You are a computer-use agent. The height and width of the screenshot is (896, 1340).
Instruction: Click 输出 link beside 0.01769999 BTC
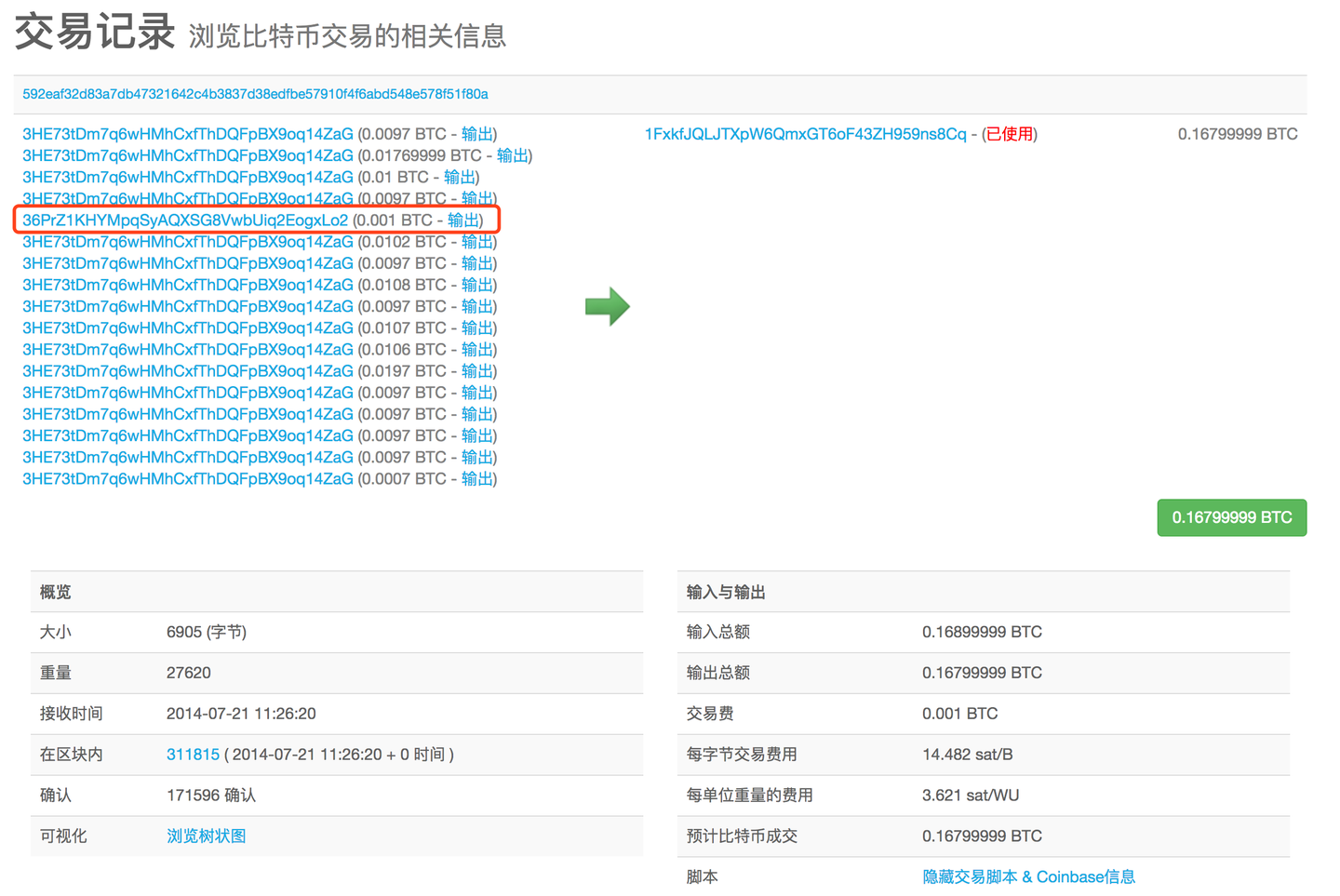click(513, 155)
